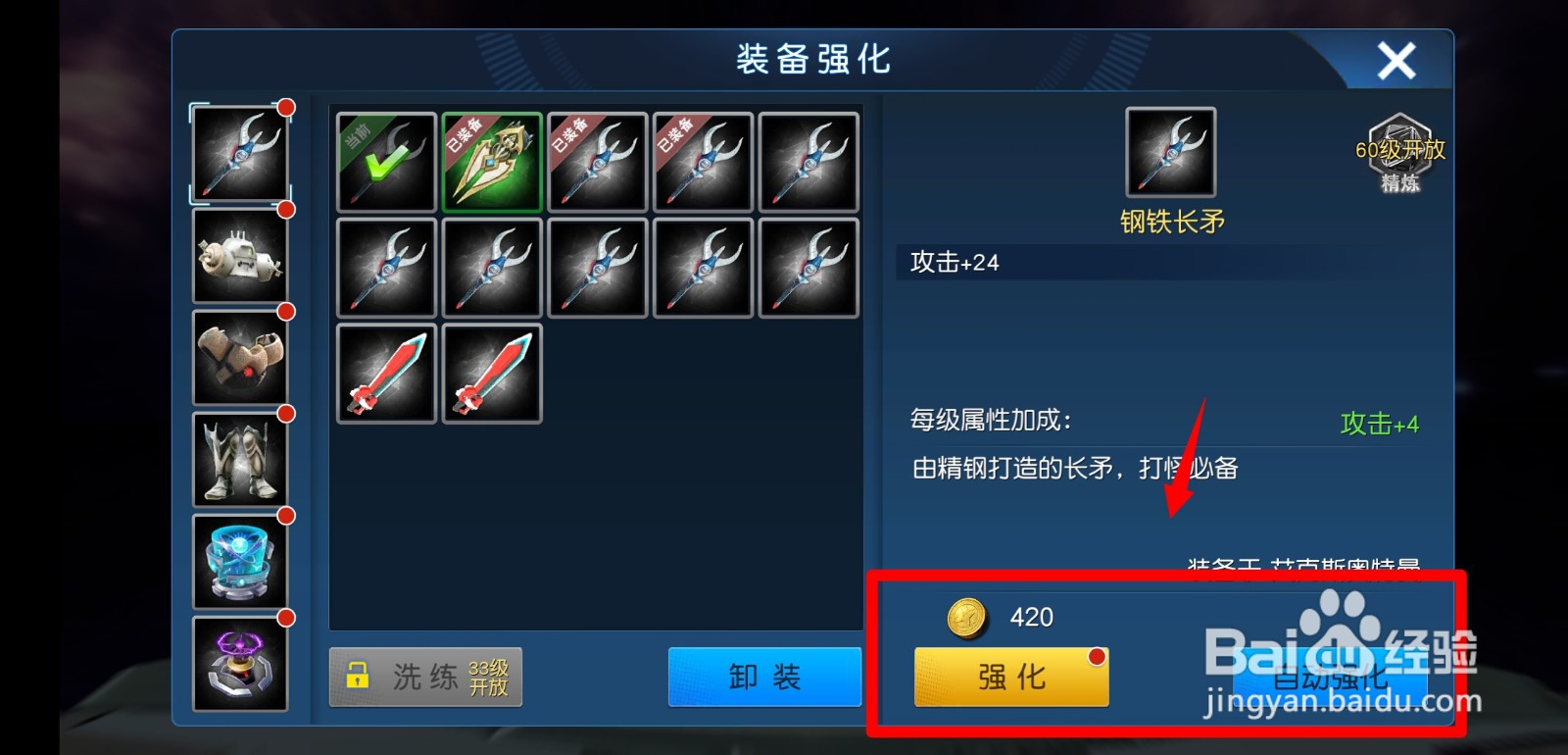Close the 装备强化 equipment panel
This screenshot has height=755, width=1568.
click(x=1396, y=61)
